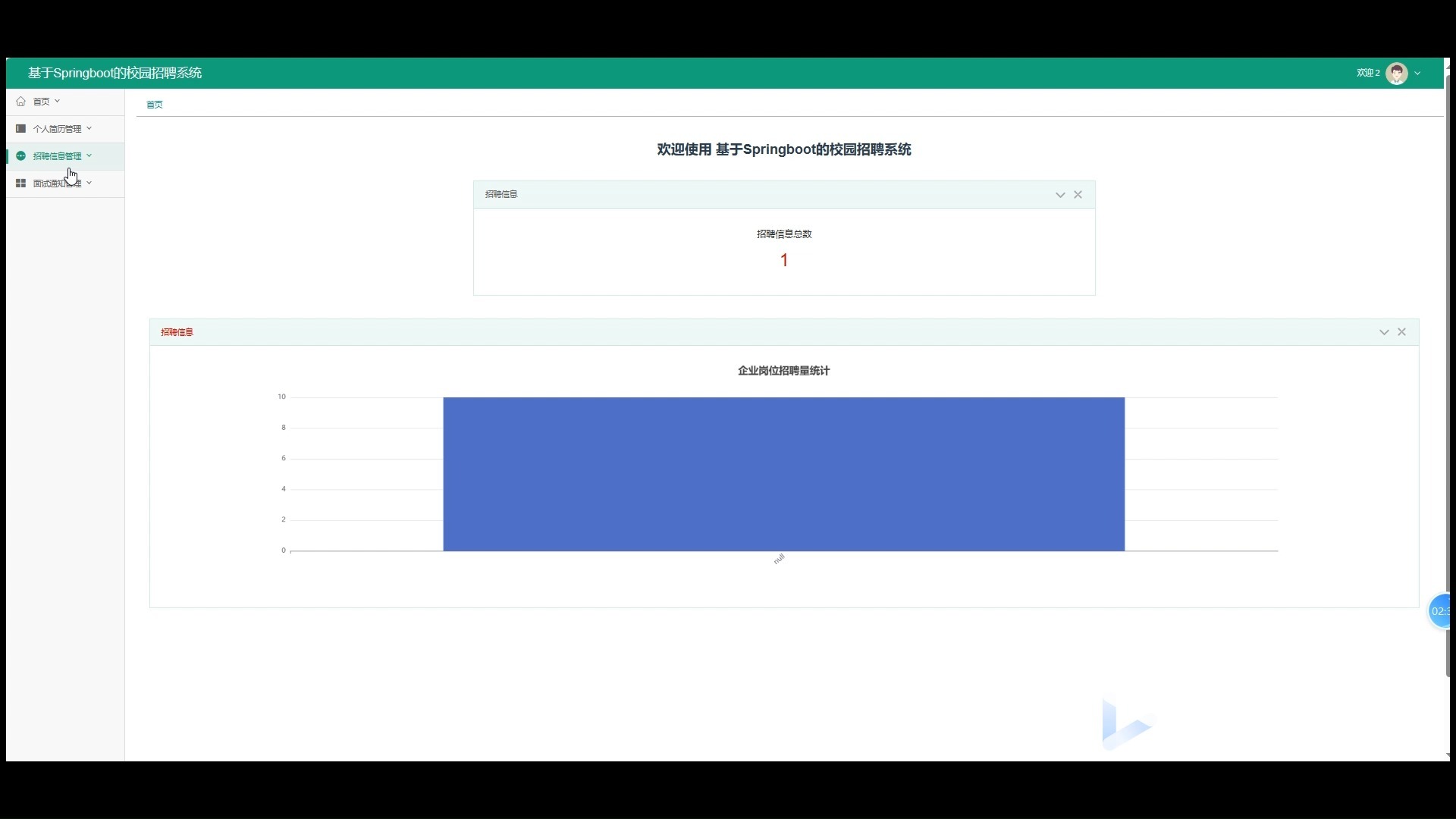Click the 招聘信息管理 green circle icon

pyautogui.click(x=20, y=156)
